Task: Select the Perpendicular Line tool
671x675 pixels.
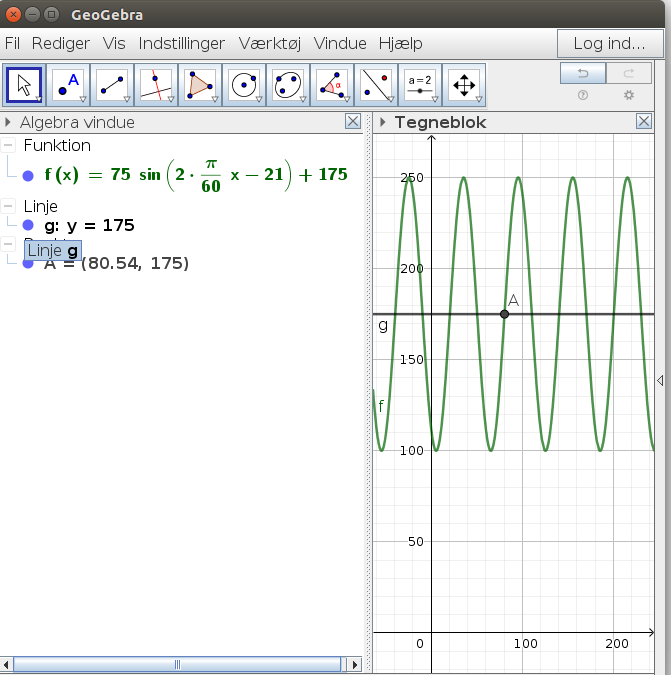Action: point(156,85)
